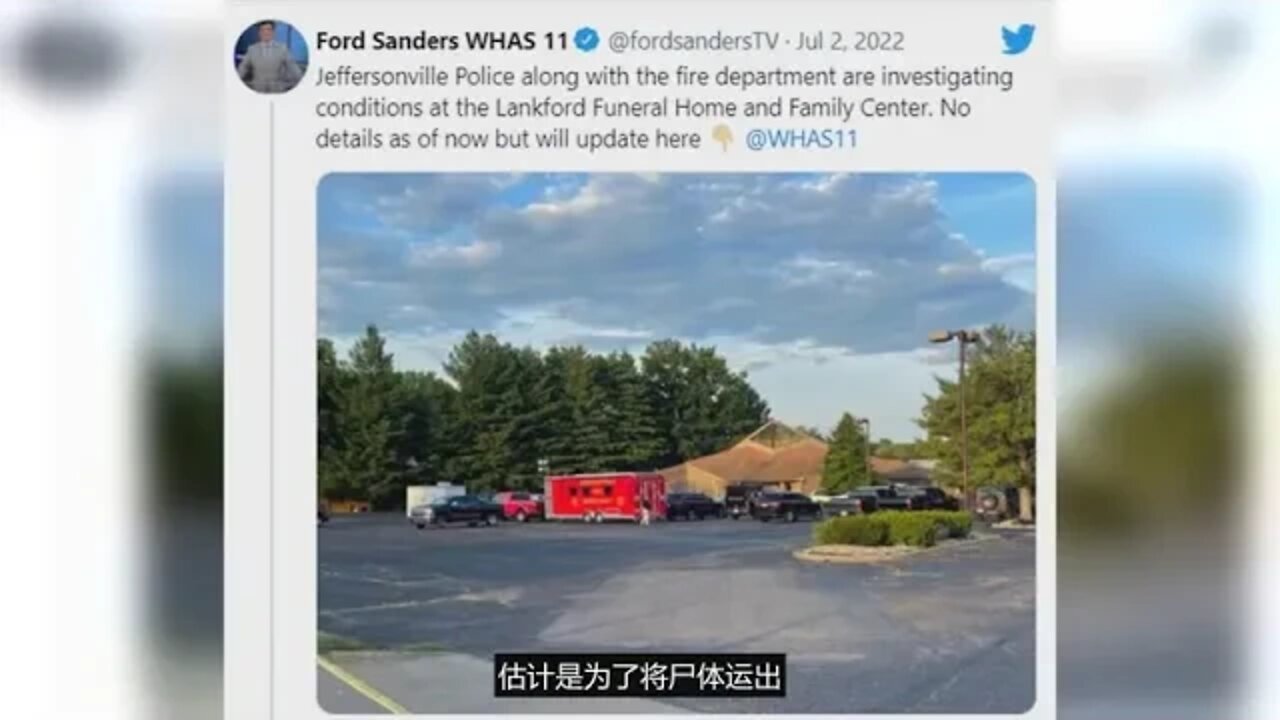The width and height of the screenshot is (1280, 720).
Task: Click the street lamp post in the photo
Action: click(x=961, y=418)
